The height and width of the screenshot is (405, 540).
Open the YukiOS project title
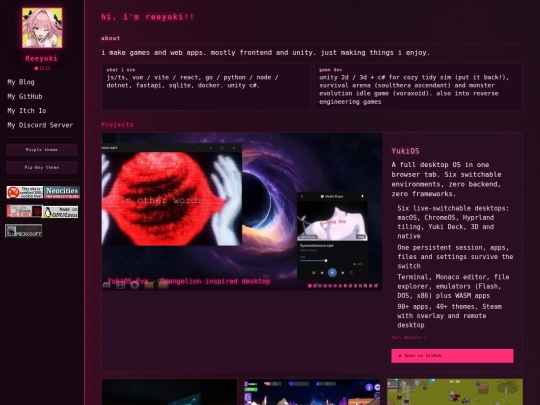click(405, 151)
